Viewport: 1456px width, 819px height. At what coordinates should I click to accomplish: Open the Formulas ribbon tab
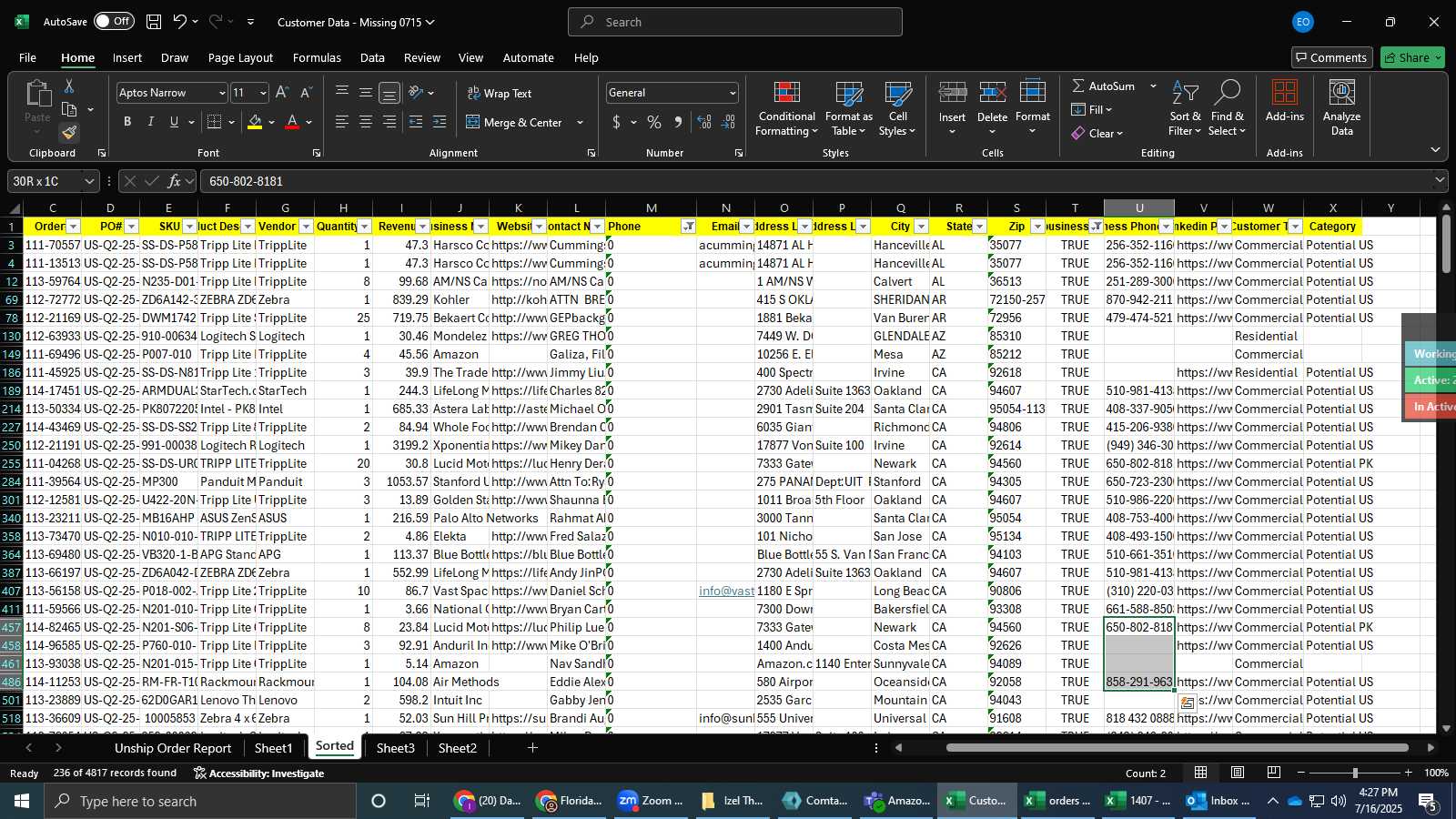[x=317, y=57]
